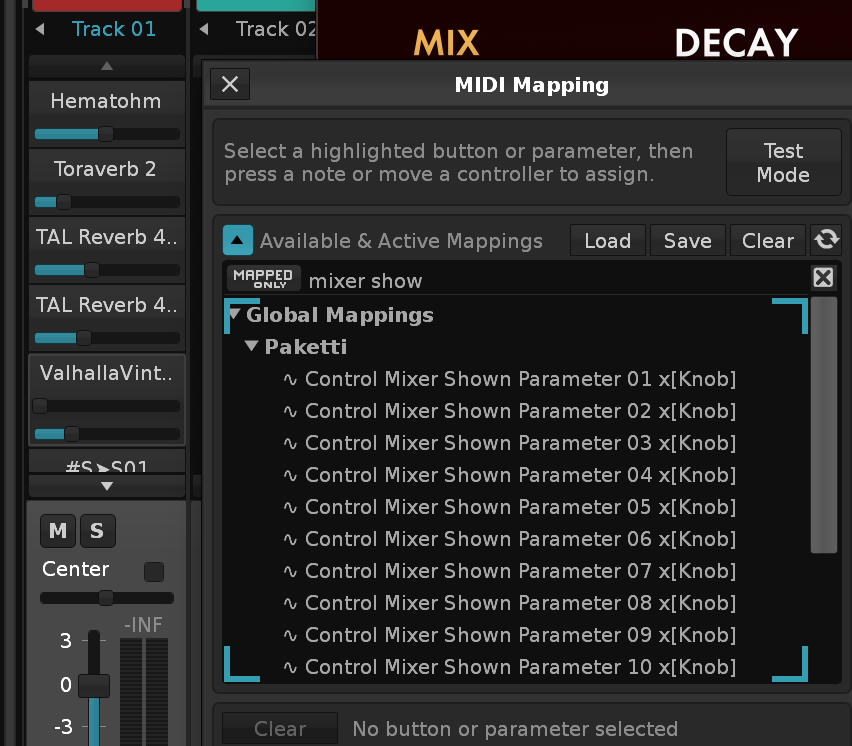Solo the track with S button

coord(97,531)
